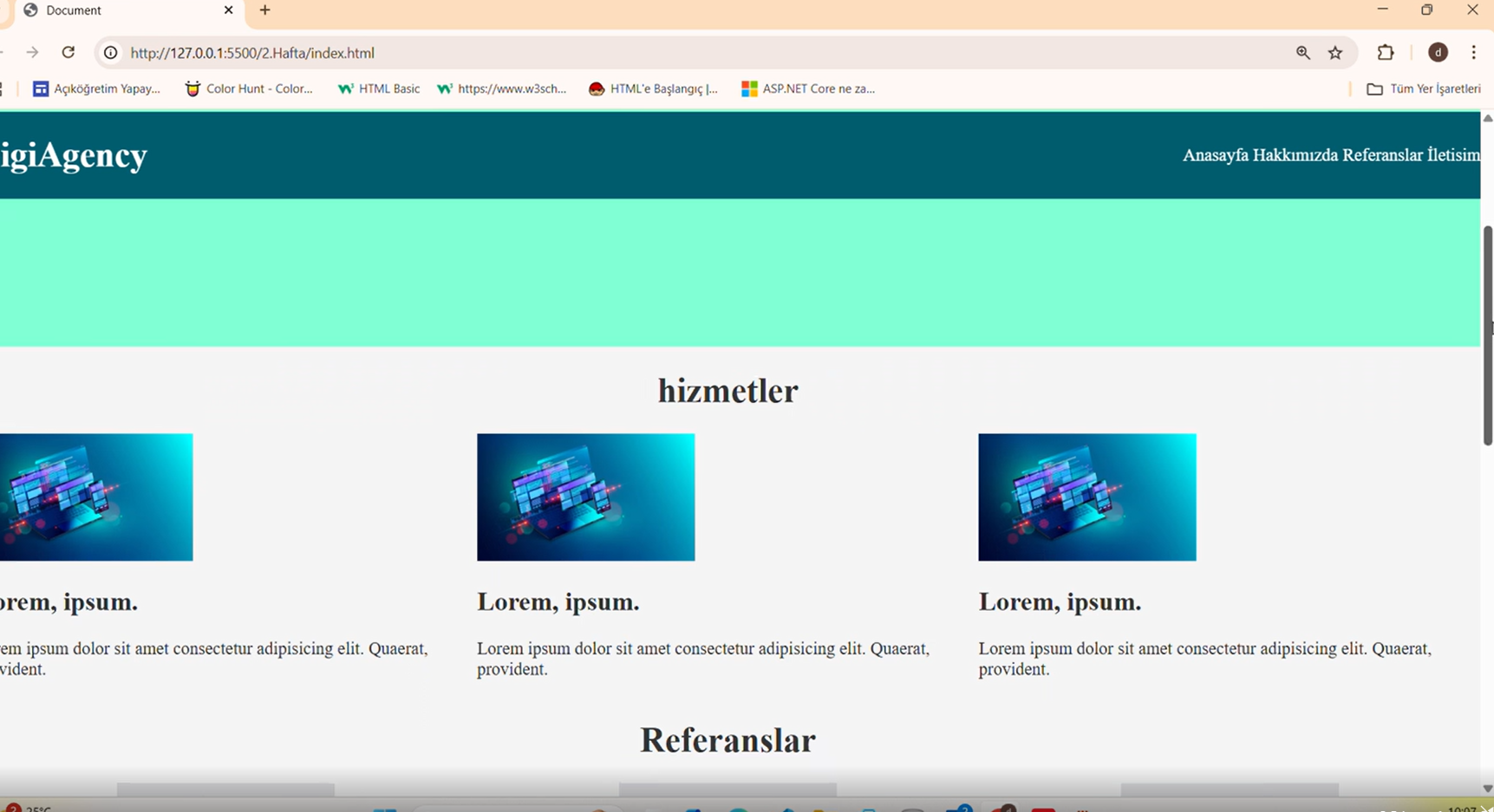Open the HTML Basic bookmark
1494x812 pixels.
[379, 88]
